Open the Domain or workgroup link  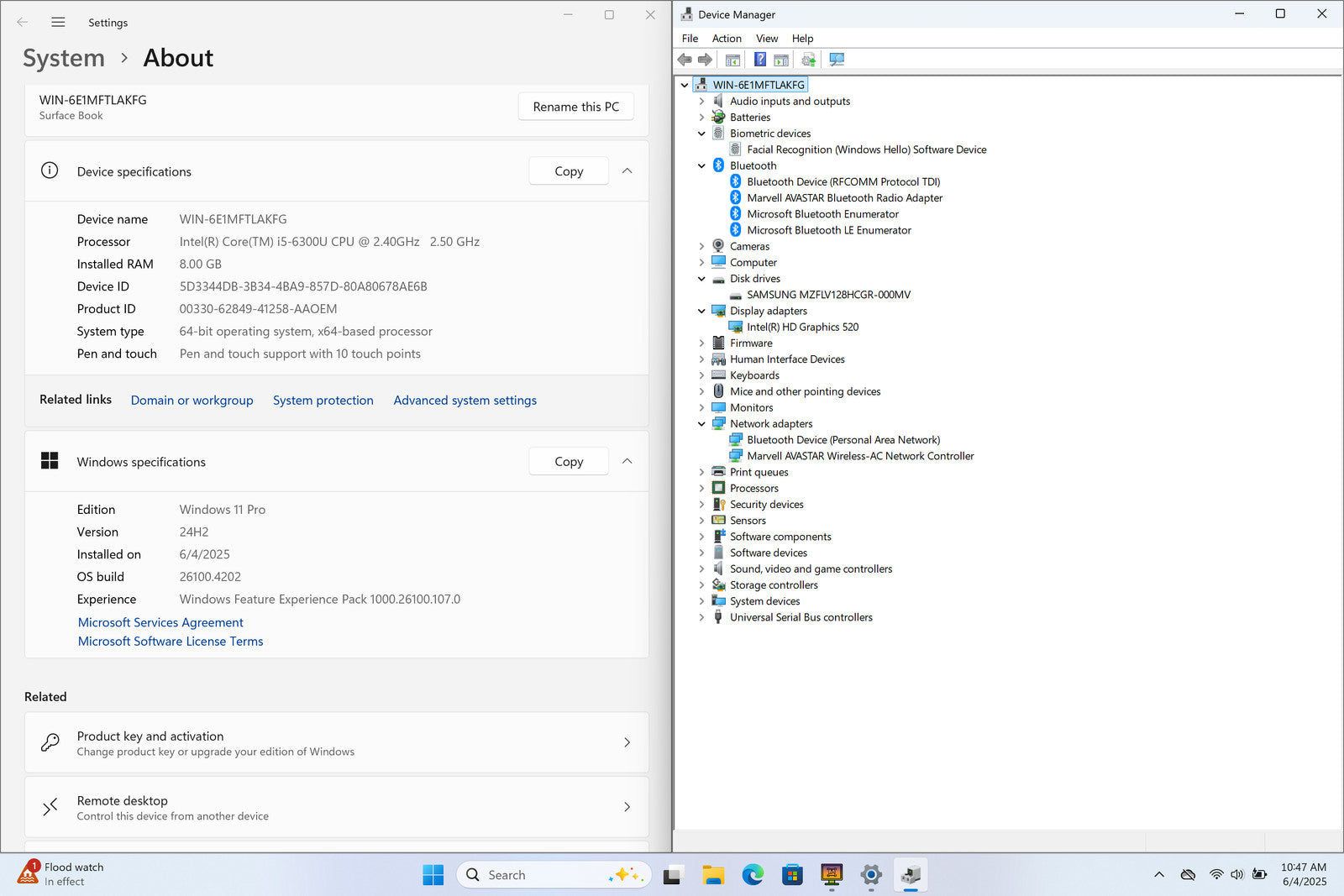[x=192, y=401]
